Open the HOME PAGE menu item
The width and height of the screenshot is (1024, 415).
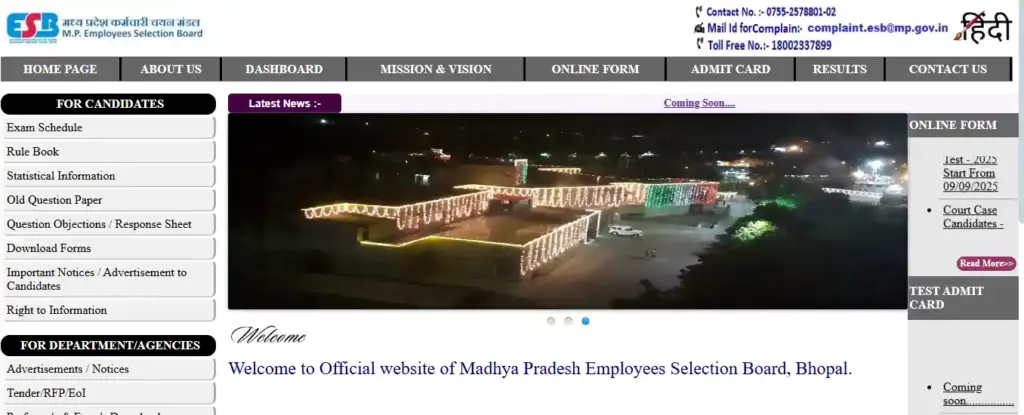pyautogui.click(x=60, y=69)
